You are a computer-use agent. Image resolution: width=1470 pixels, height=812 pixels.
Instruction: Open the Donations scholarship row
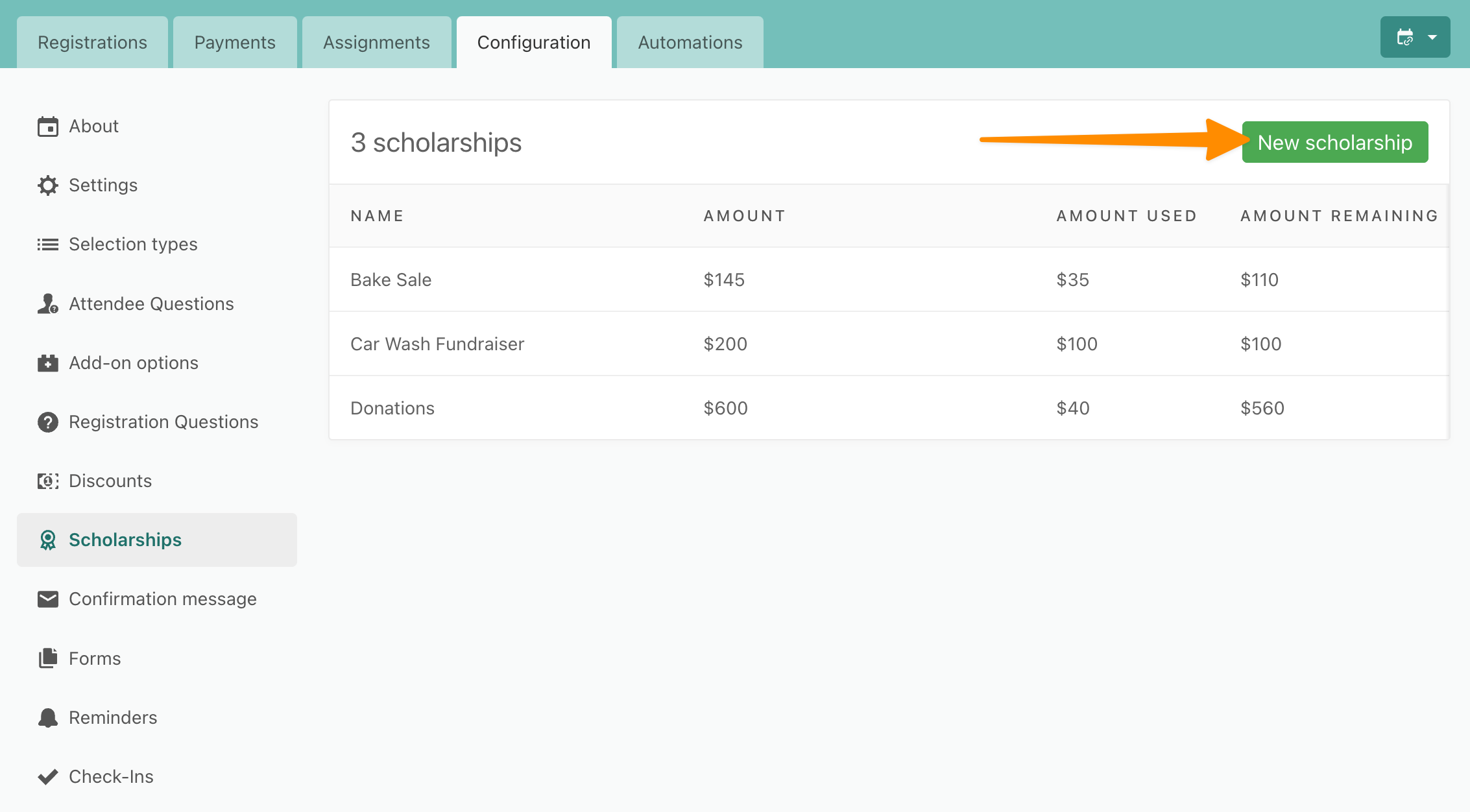[889, 408]
